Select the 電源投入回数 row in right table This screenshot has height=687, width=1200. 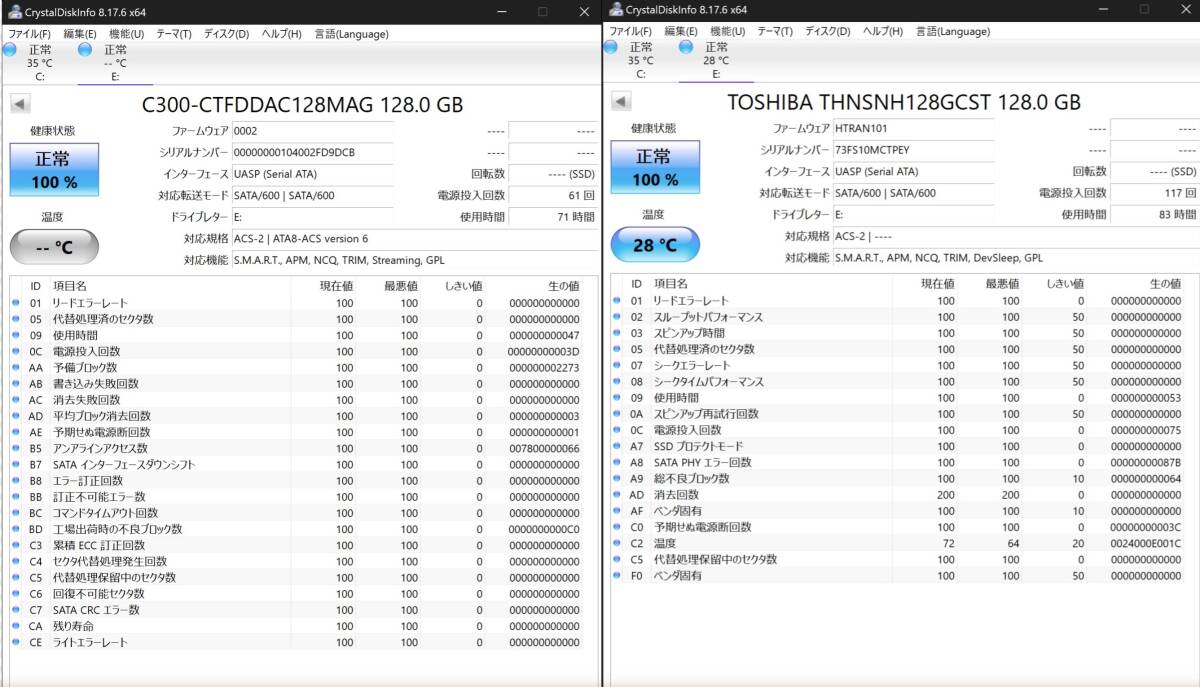[x=900, y=430]
